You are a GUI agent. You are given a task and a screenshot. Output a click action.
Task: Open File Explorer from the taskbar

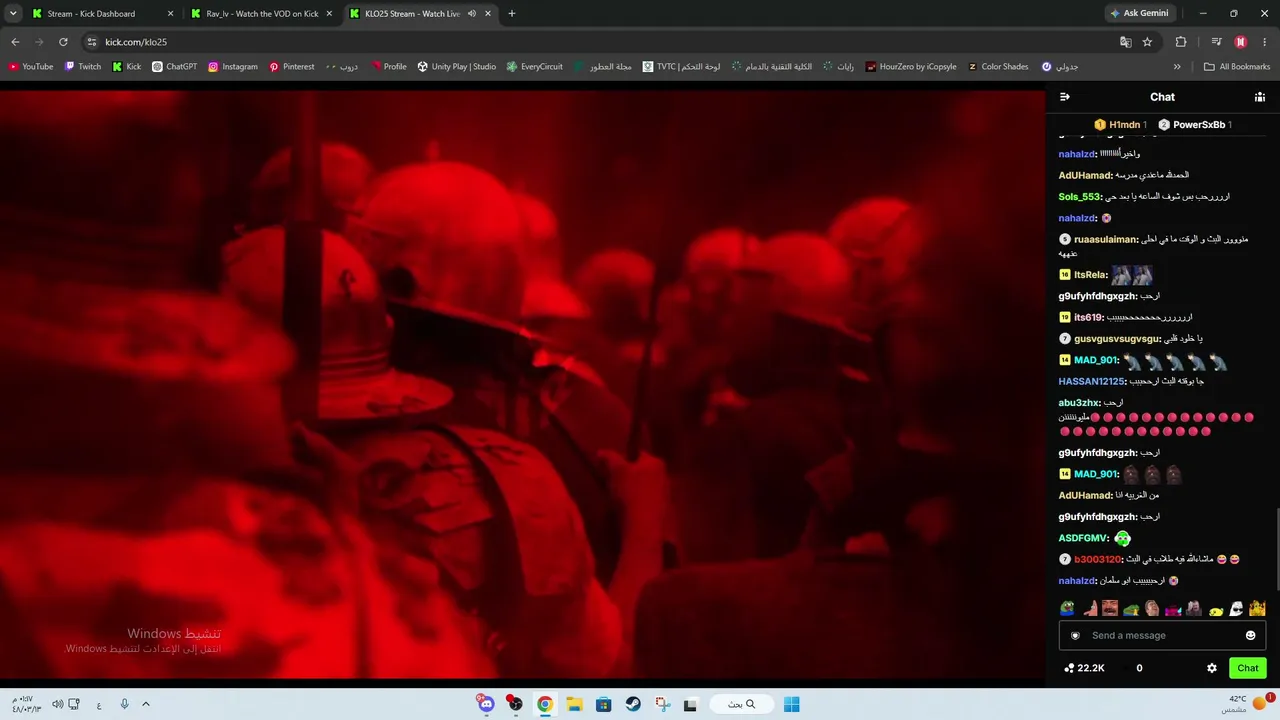(574, 704)
